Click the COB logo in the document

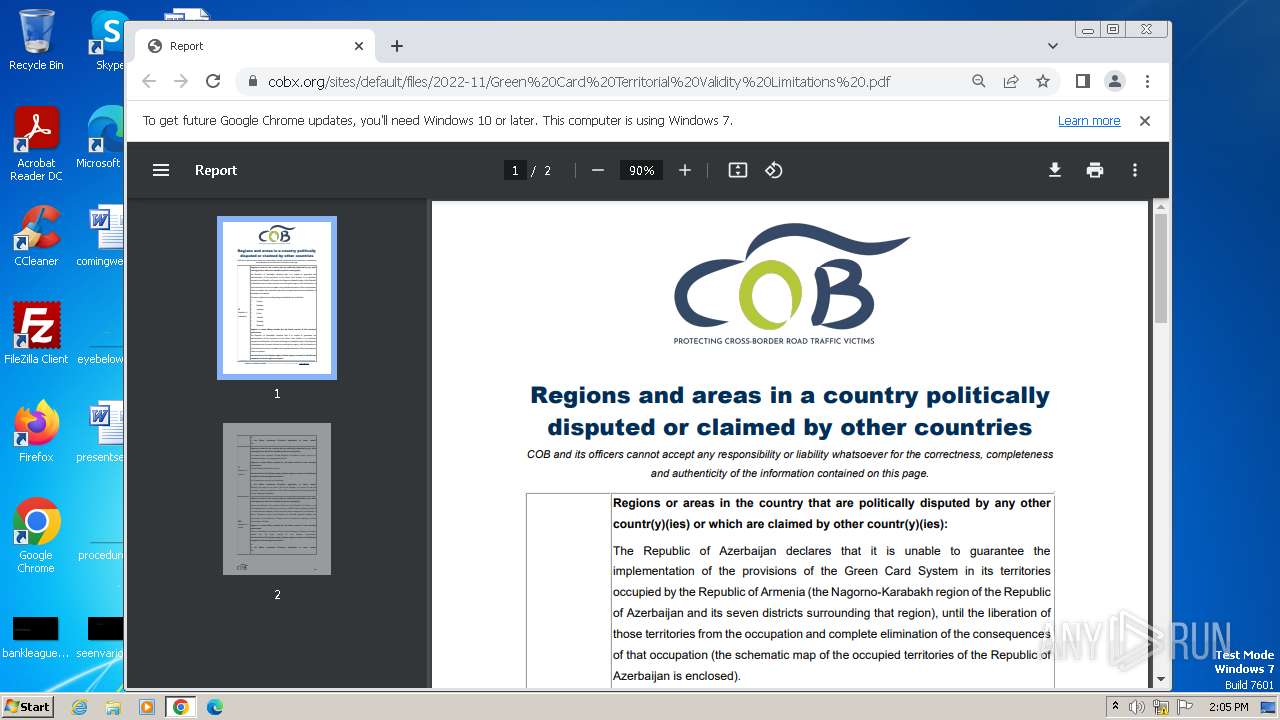[791, 282]
